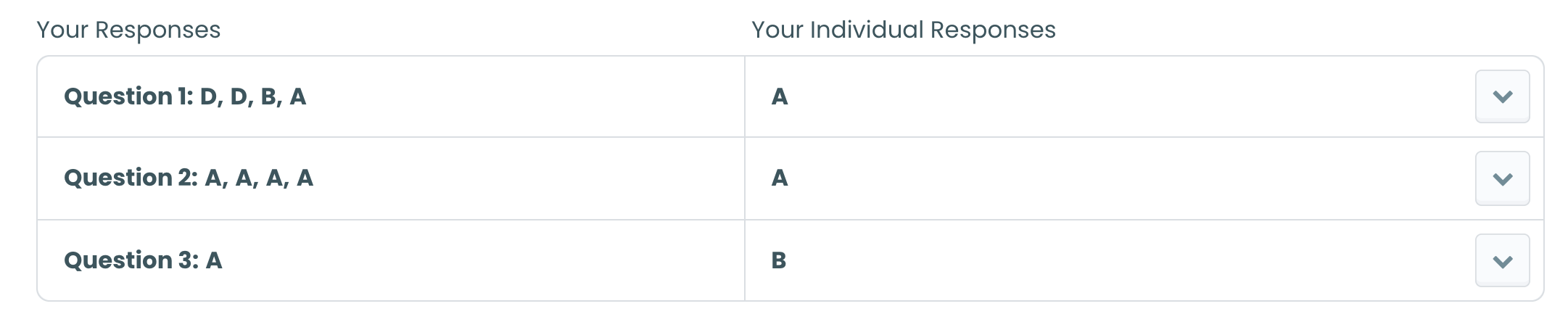The image size is (1568, 322).
Task: Click individual response 'A' in the second row
Action: (780, 178)
